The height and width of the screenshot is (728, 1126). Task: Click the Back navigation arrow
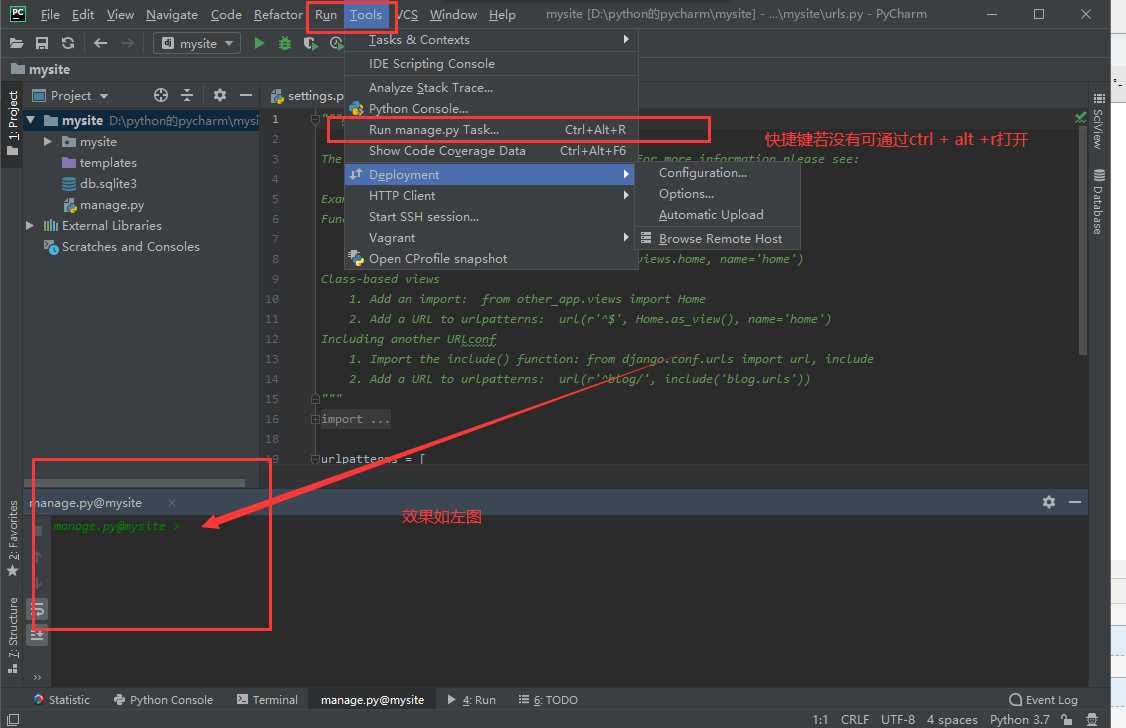click(101, 44)
